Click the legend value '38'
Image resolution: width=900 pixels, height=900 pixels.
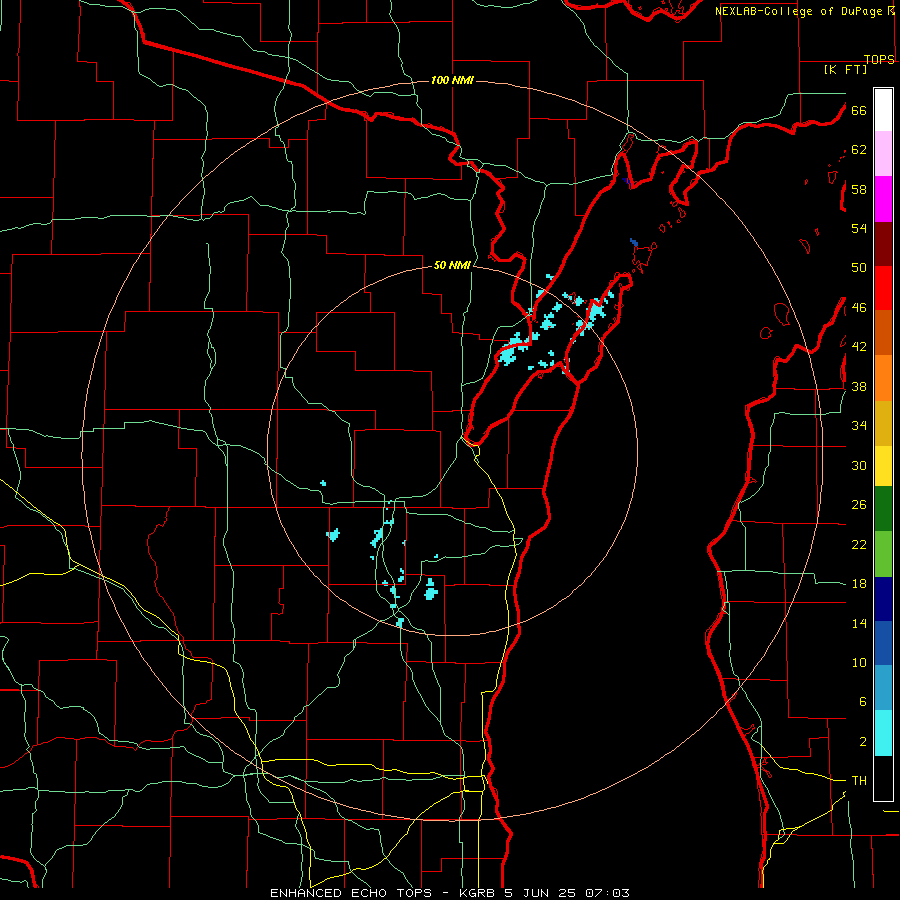(x=859, y=386)
